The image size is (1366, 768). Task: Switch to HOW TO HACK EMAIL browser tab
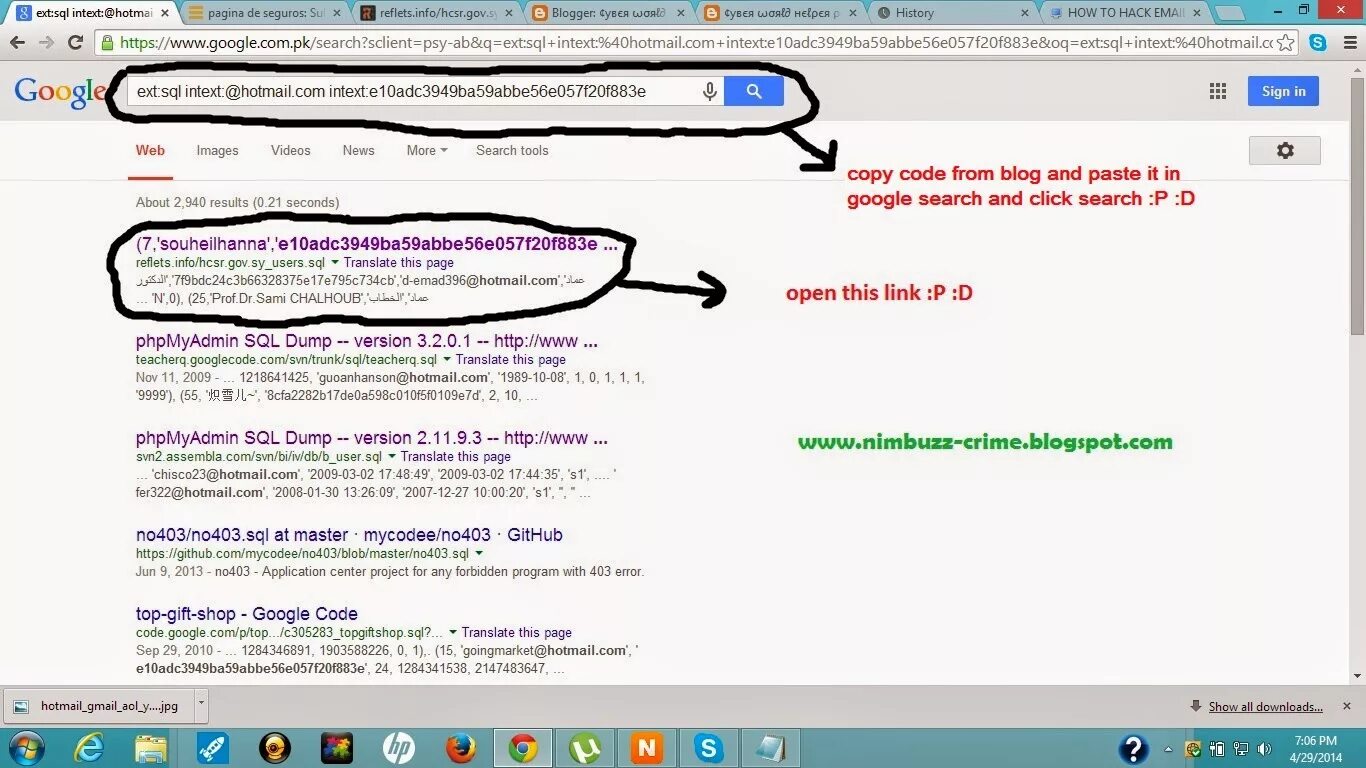1125,13
